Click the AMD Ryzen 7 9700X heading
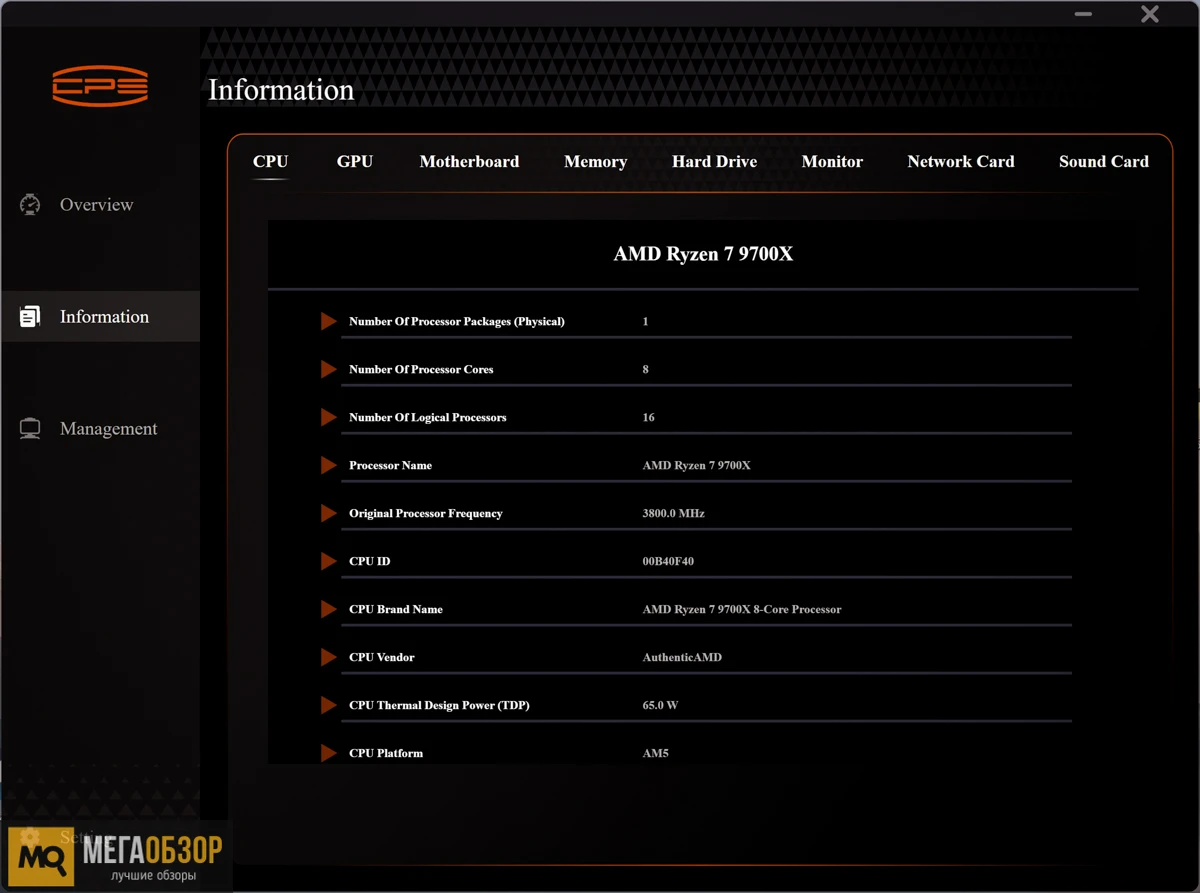This screenshot has width=1200, height=893. [703, 254]
